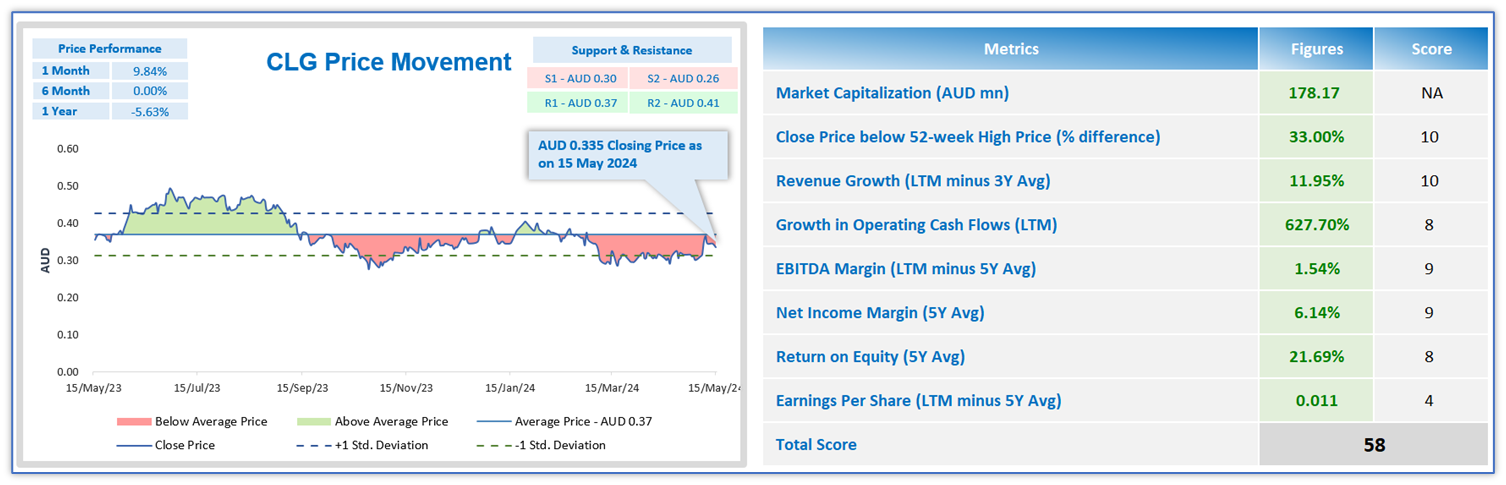Screen dimensions: 1506x485
Task: Click the vertical AUD axis title
Action: point(44,260)
